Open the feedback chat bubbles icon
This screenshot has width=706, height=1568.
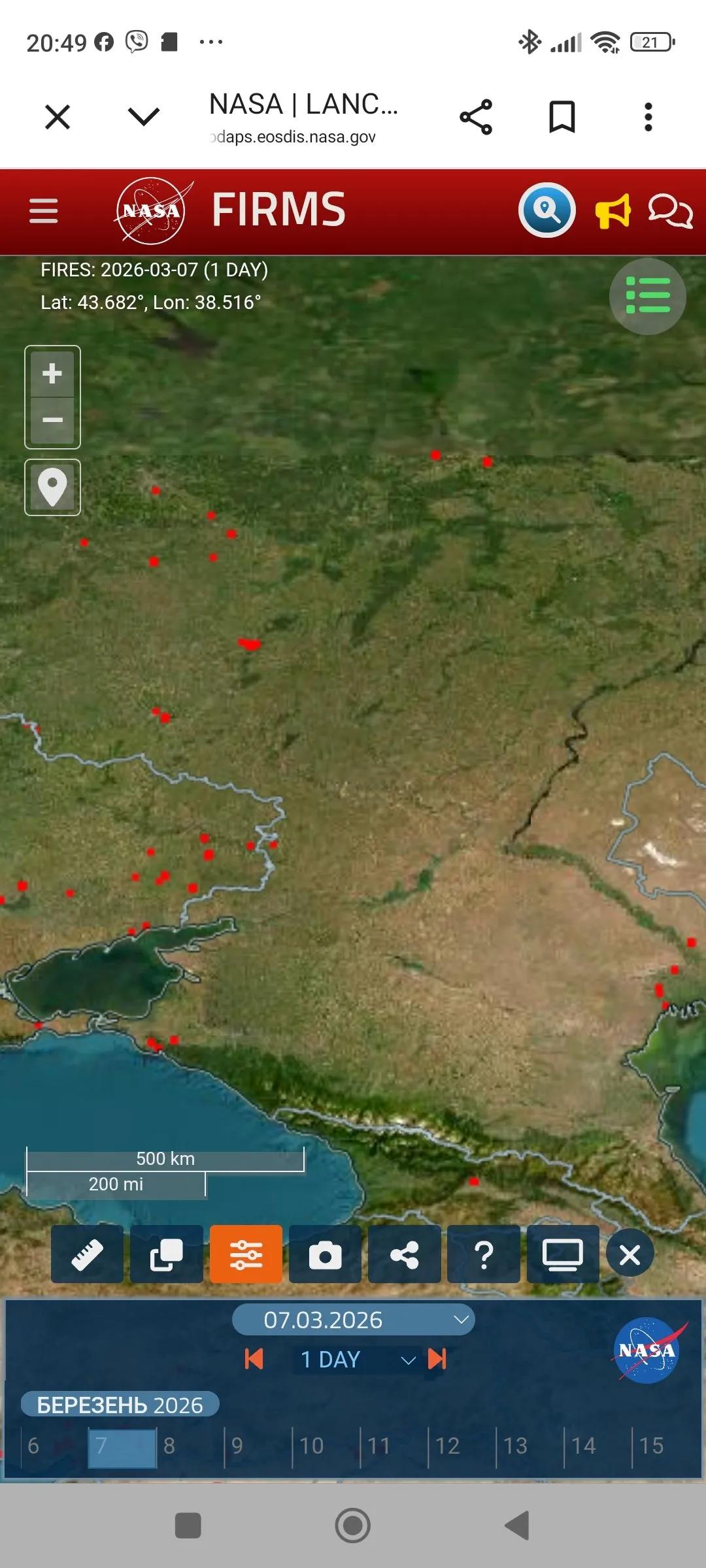(670, 211)
